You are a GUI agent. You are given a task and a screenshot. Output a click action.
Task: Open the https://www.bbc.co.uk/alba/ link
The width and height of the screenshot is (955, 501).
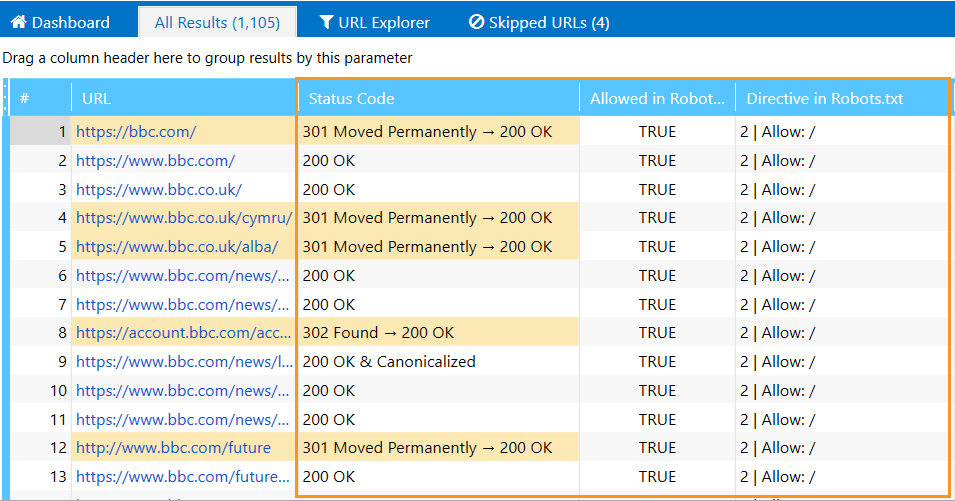(x=177, y=247)
